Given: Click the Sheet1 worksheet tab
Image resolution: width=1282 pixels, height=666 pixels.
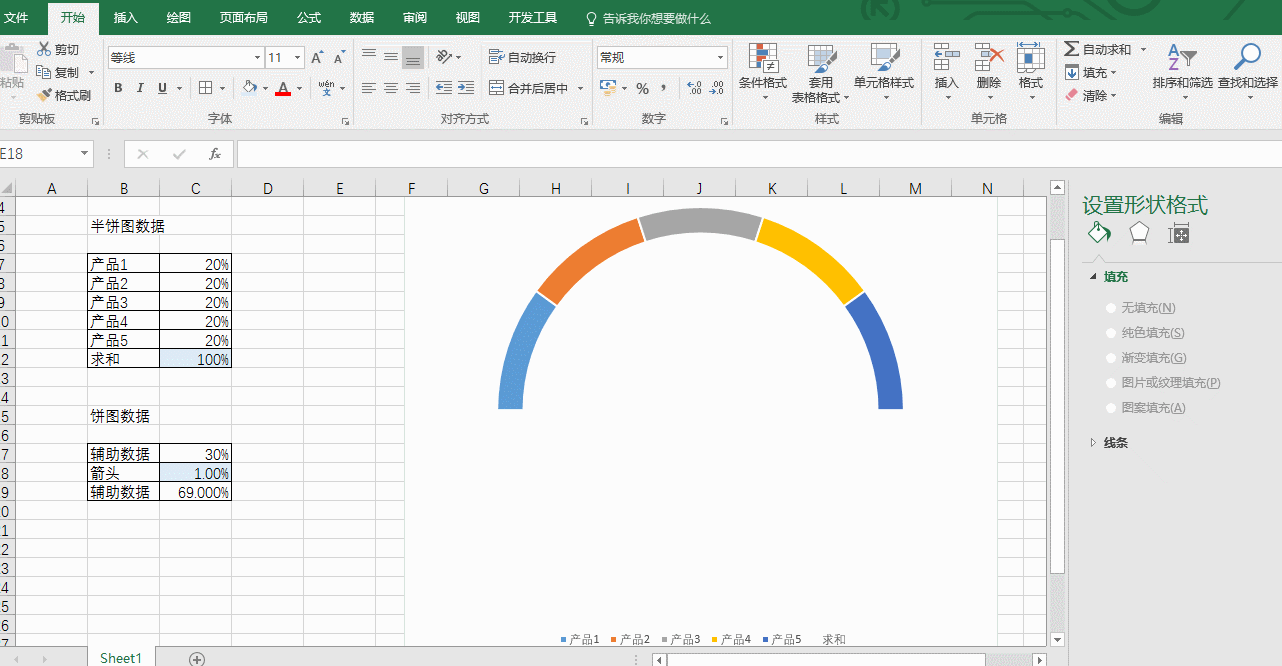Looking at the screenshot, I should click(120, 657).
